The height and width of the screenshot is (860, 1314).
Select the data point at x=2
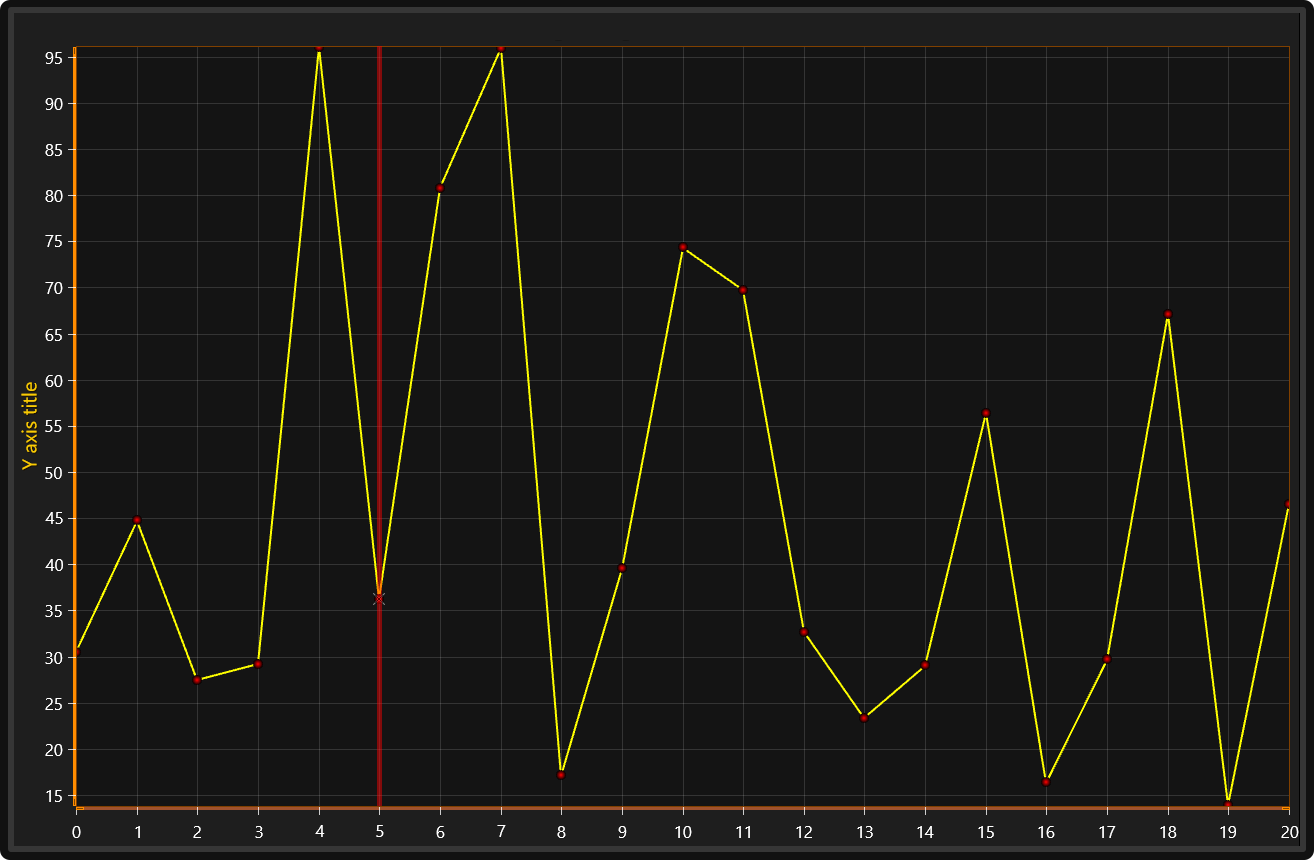coord(197,680)
